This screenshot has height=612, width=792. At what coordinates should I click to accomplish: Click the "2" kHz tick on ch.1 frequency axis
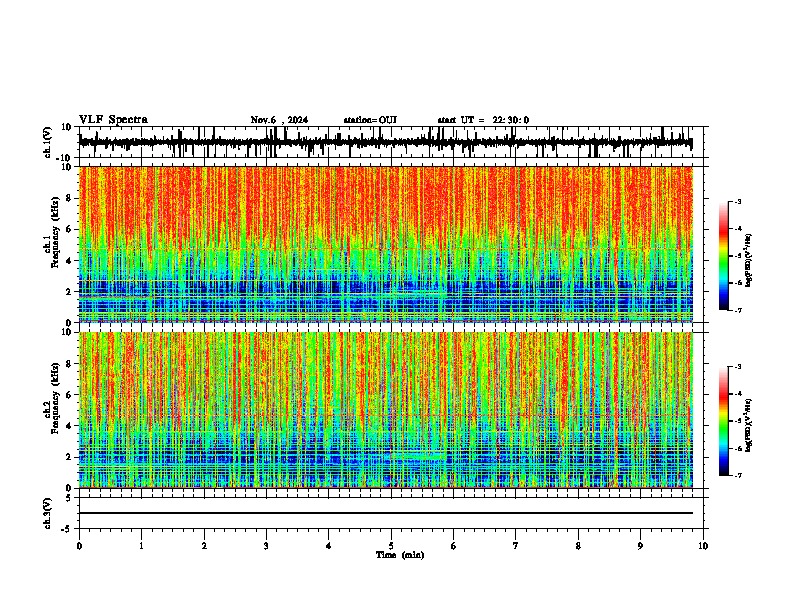click(x=70, y=292)
